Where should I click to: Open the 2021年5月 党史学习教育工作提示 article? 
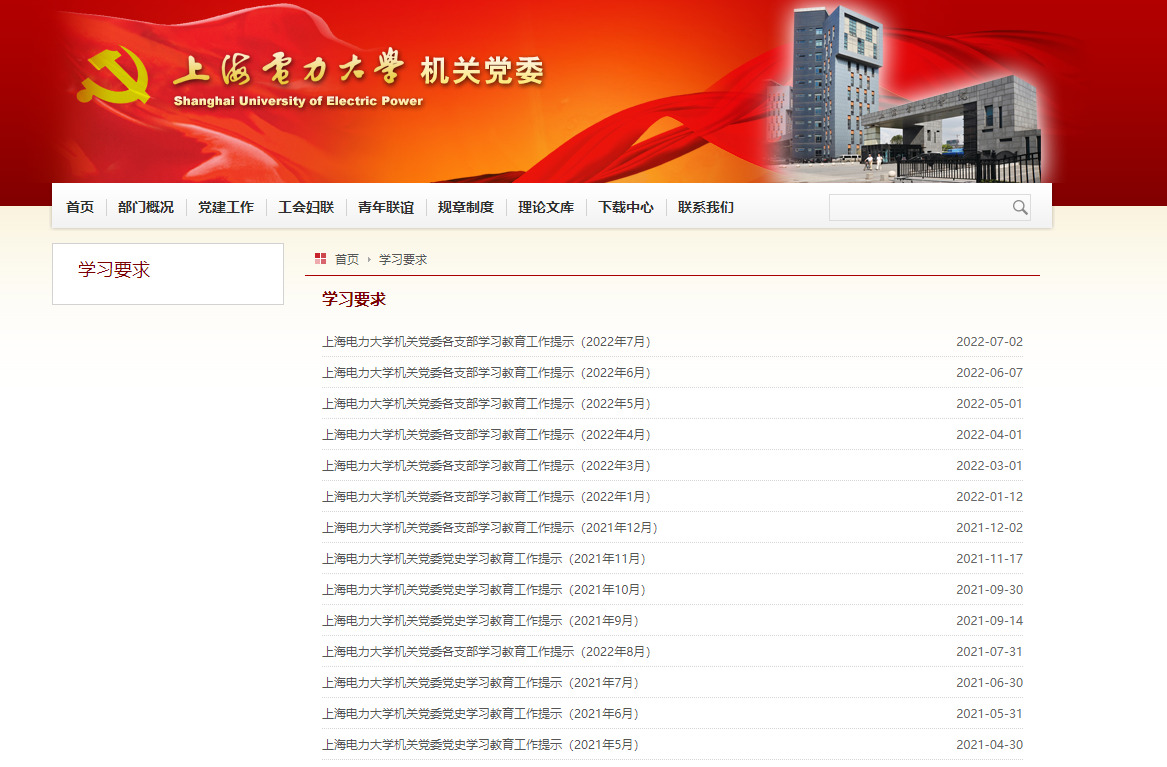point(482,745)
